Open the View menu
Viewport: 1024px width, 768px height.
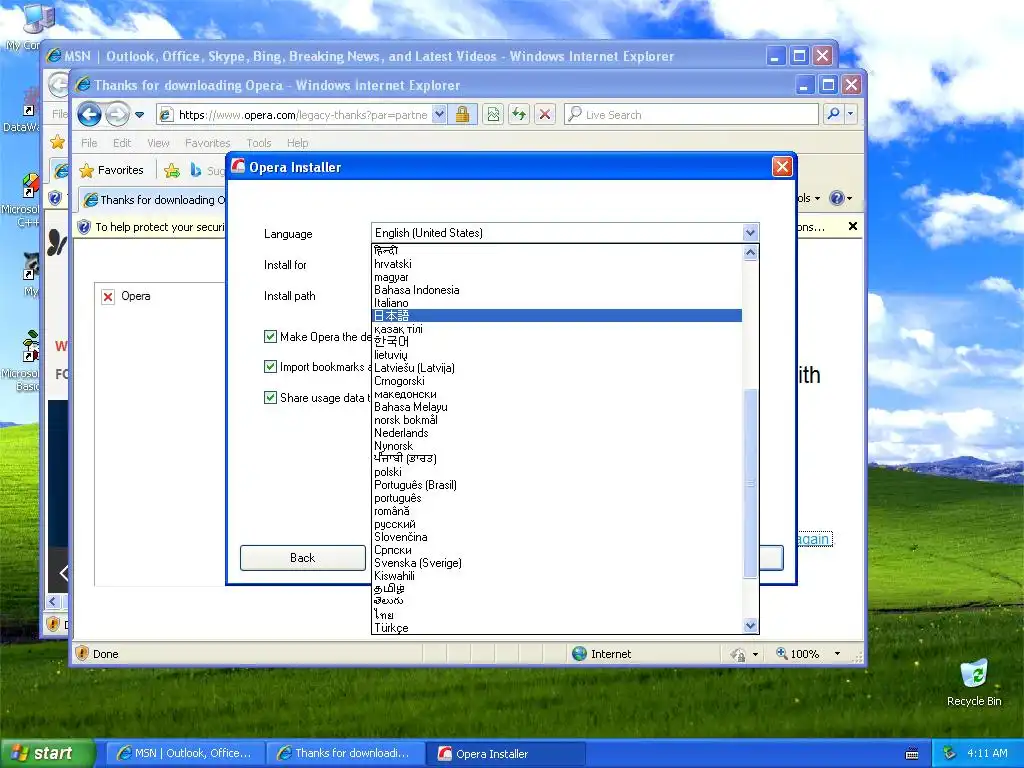(x=158, y=143)
